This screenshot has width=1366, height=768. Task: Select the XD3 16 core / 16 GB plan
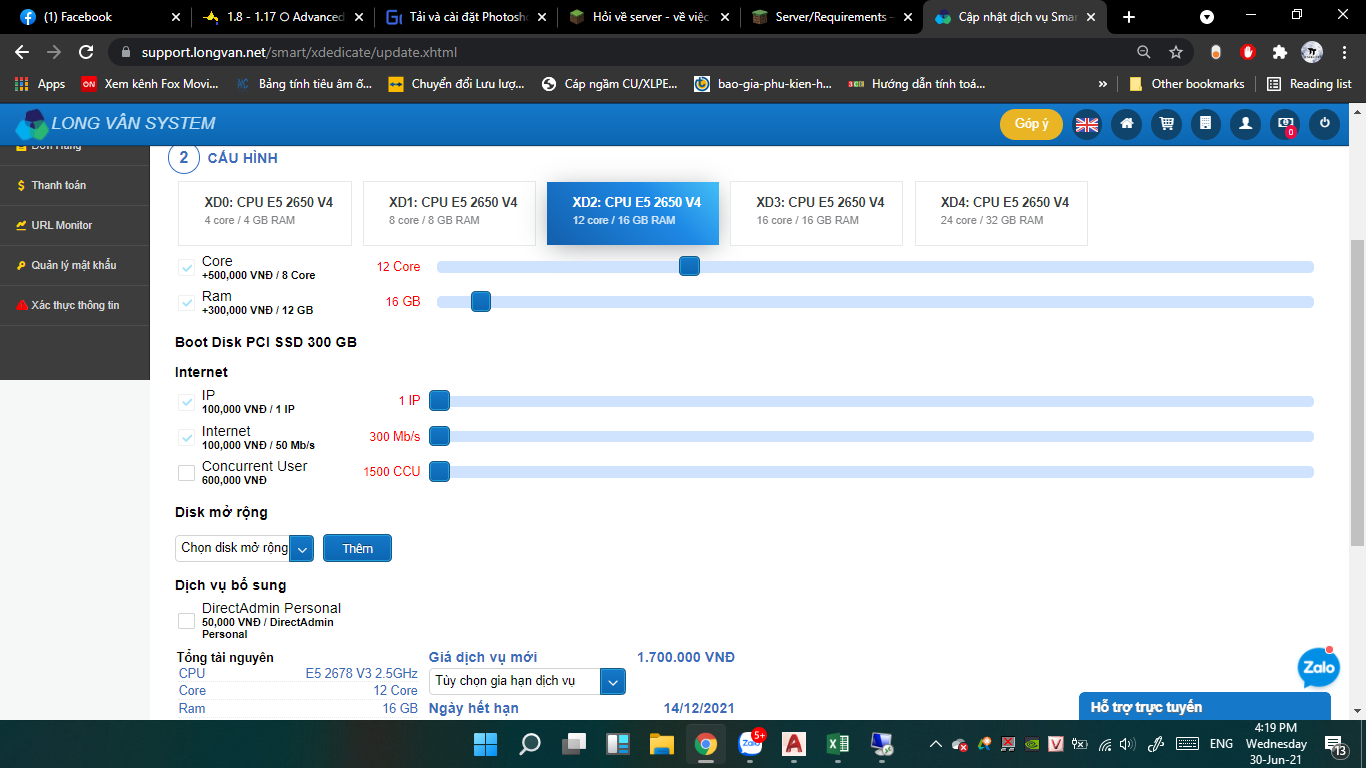point(816,213)
